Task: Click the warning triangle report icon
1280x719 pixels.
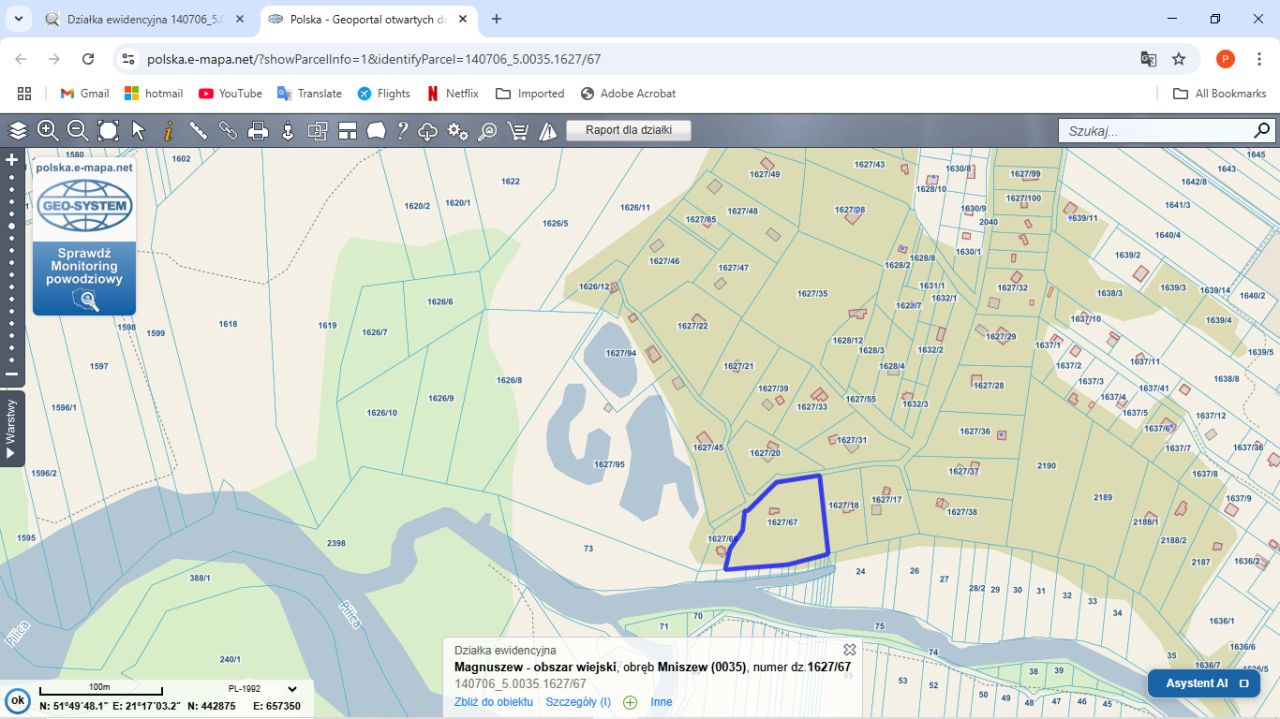Action: 548,131
